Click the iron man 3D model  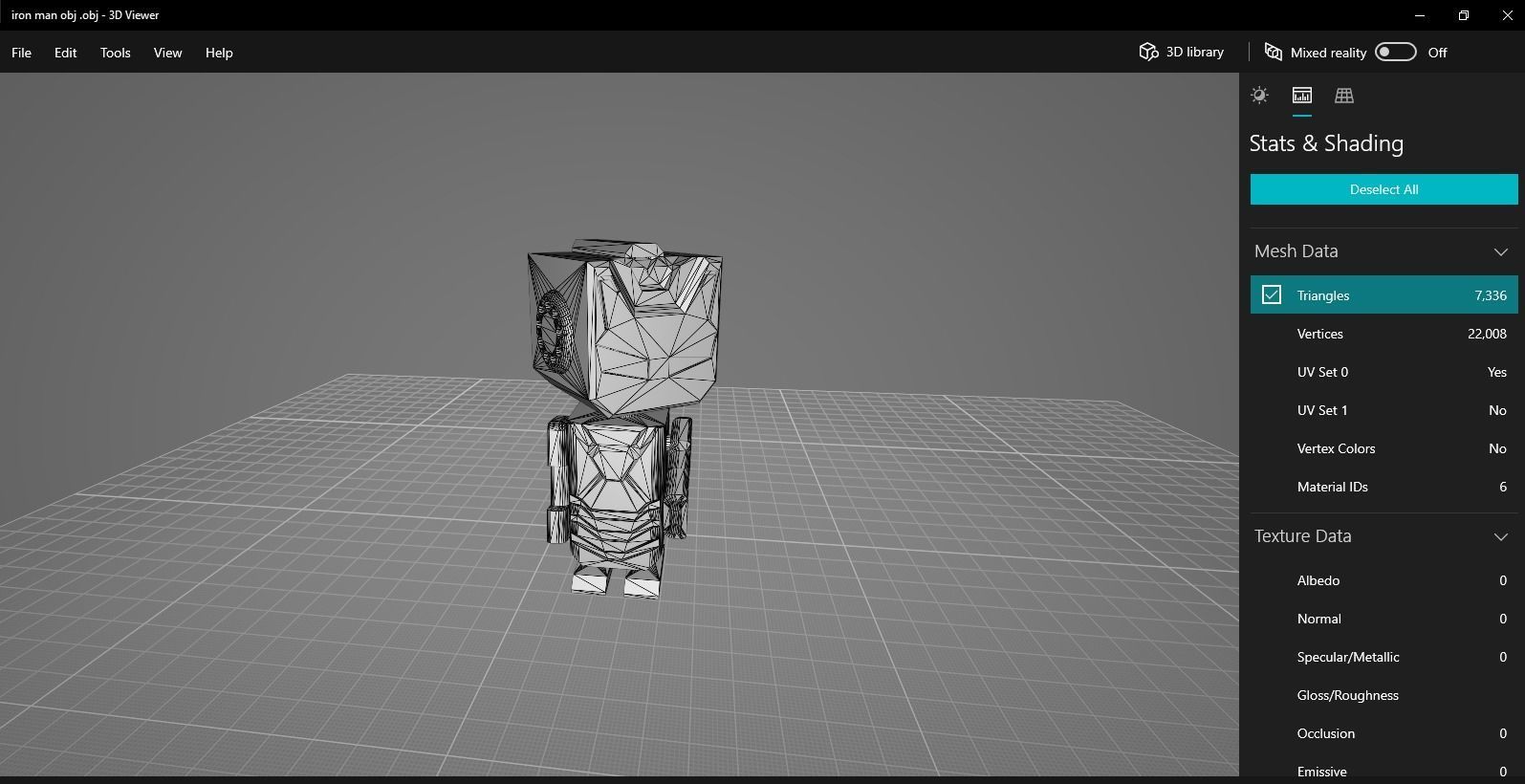pyautogui.click(x=623, y=419)
